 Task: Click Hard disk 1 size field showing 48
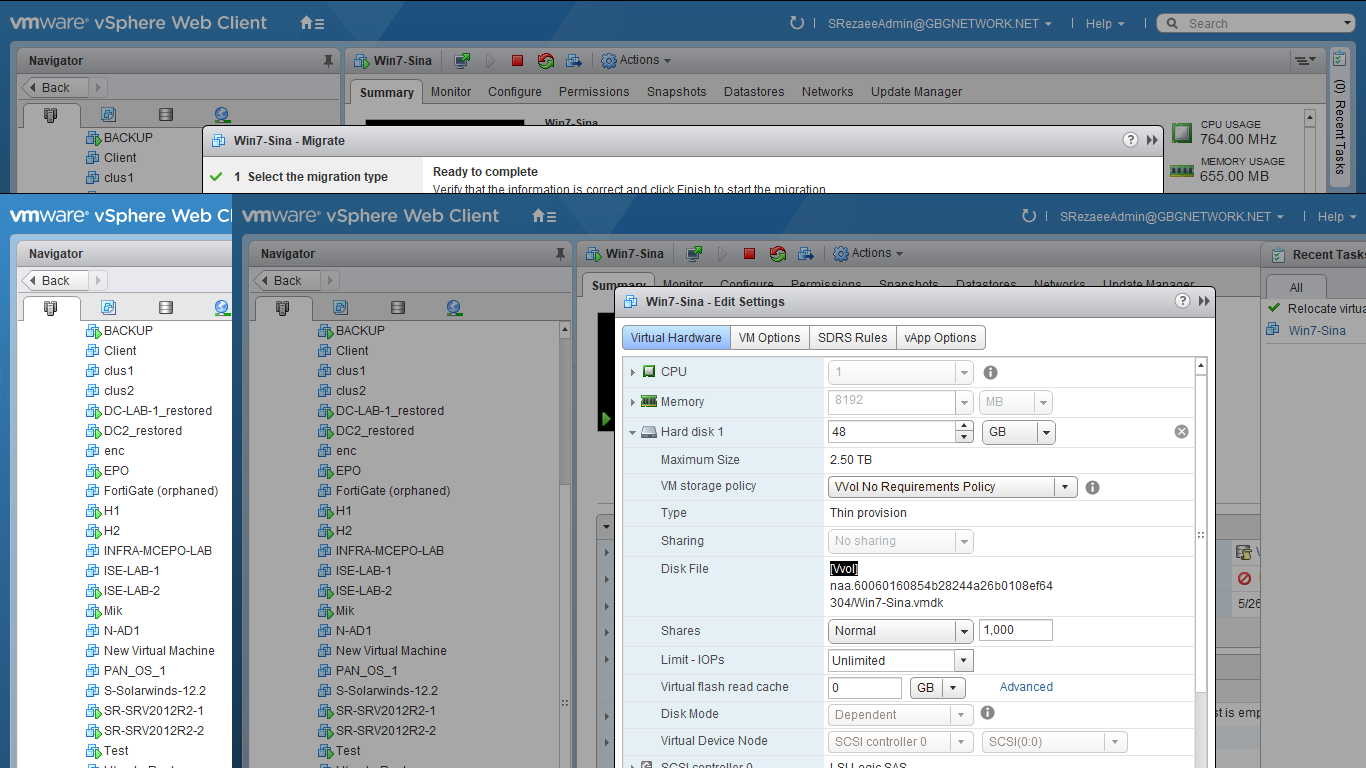(892, 432)
